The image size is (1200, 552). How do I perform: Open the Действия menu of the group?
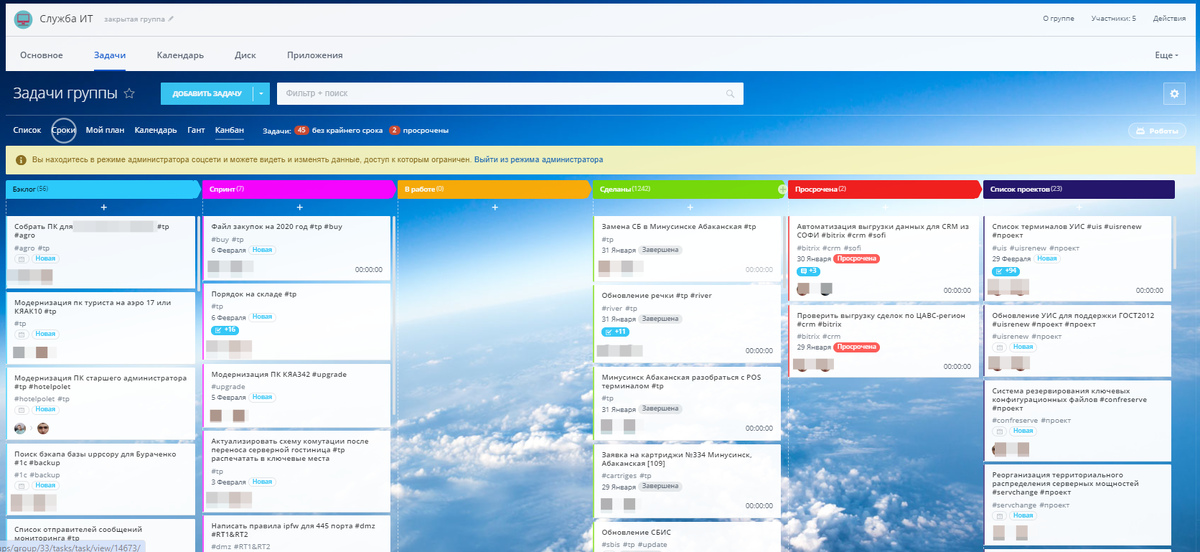pyautogui.click(x=1169, y=18)
